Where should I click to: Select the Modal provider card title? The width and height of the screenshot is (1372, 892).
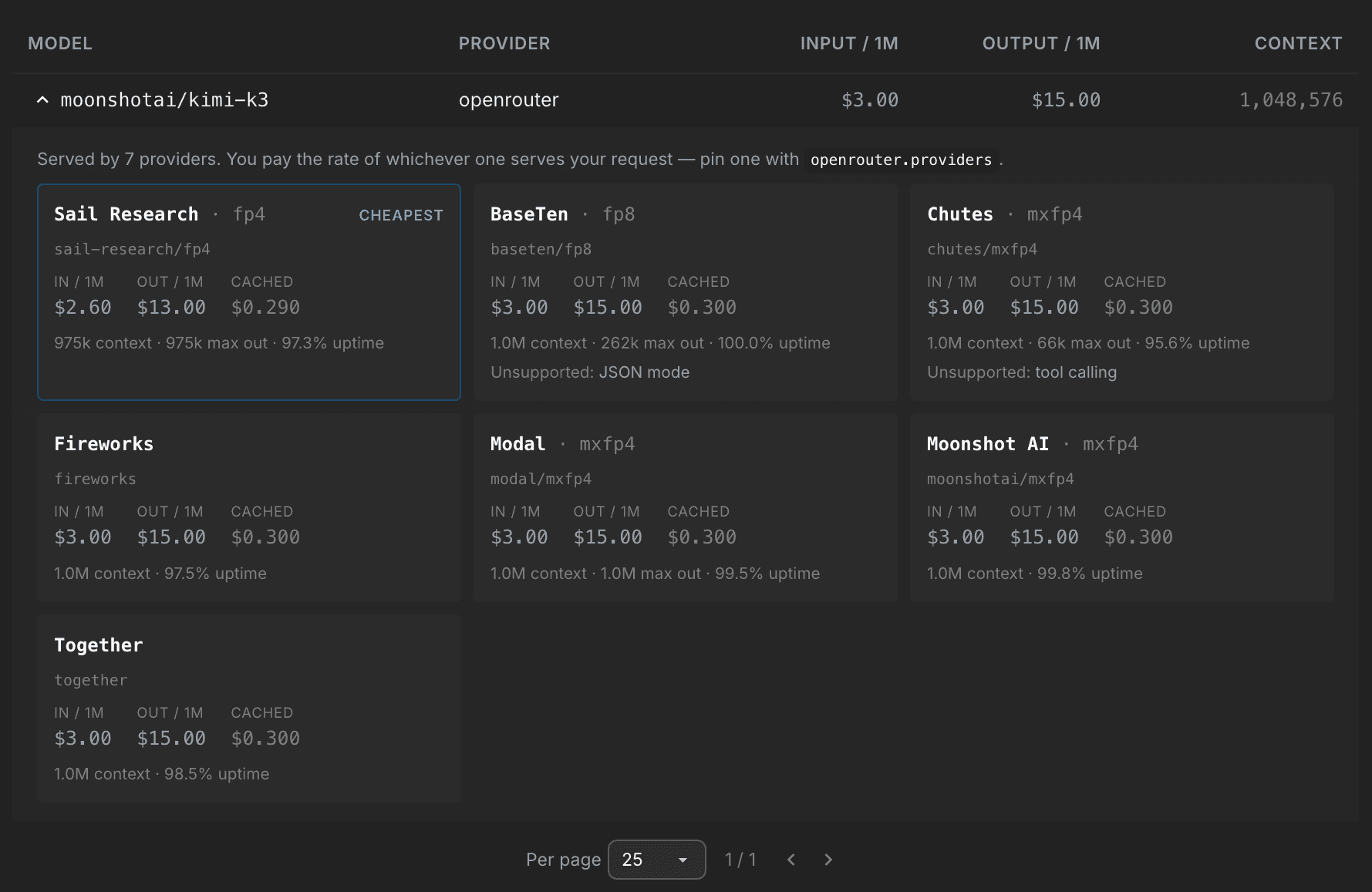coord(517,444)
